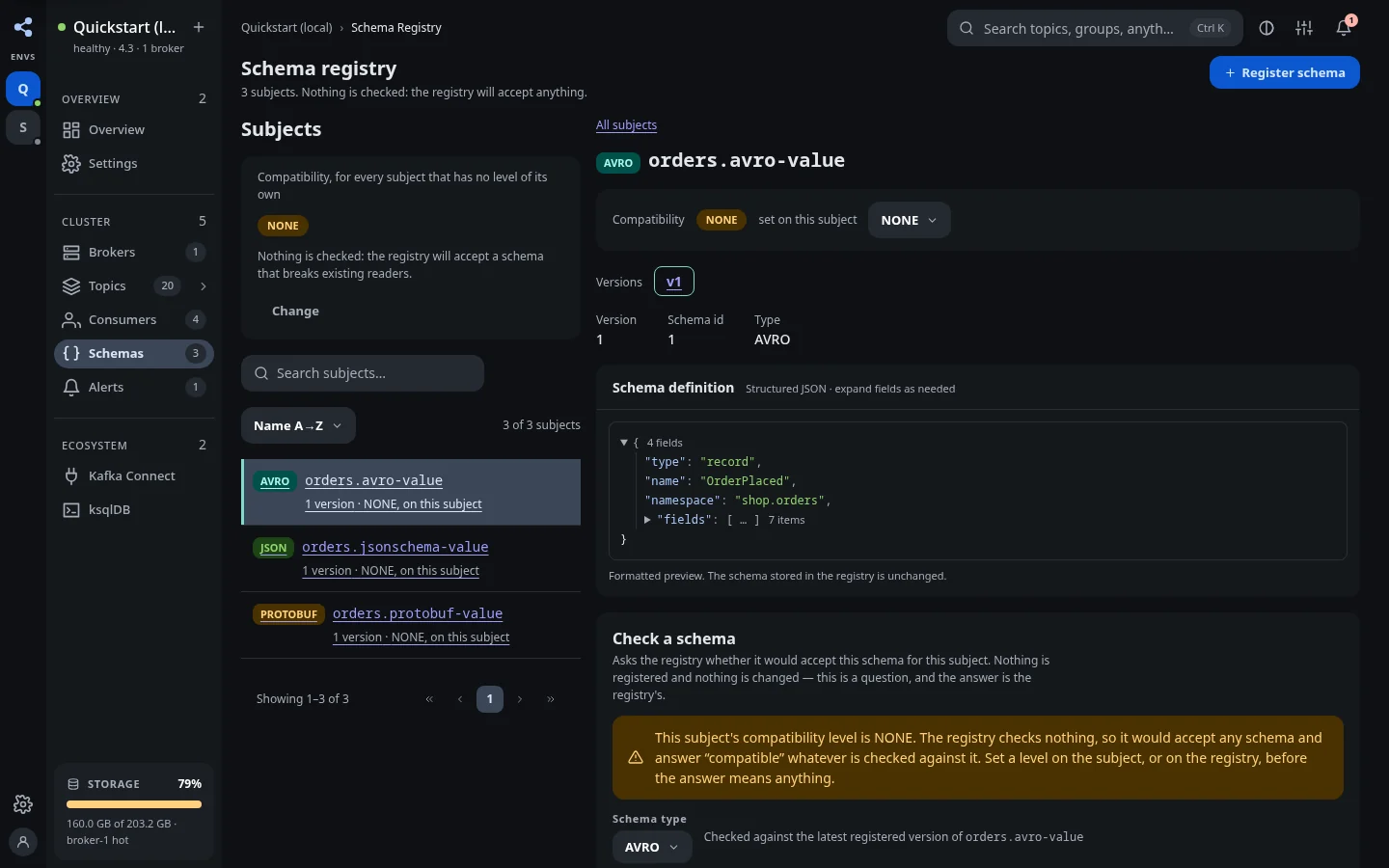Image resolution: width=1389 pixels, height=868 pixels.
Task: Click the Quickstart (local) breadcrumb
Action: [286, 28]
